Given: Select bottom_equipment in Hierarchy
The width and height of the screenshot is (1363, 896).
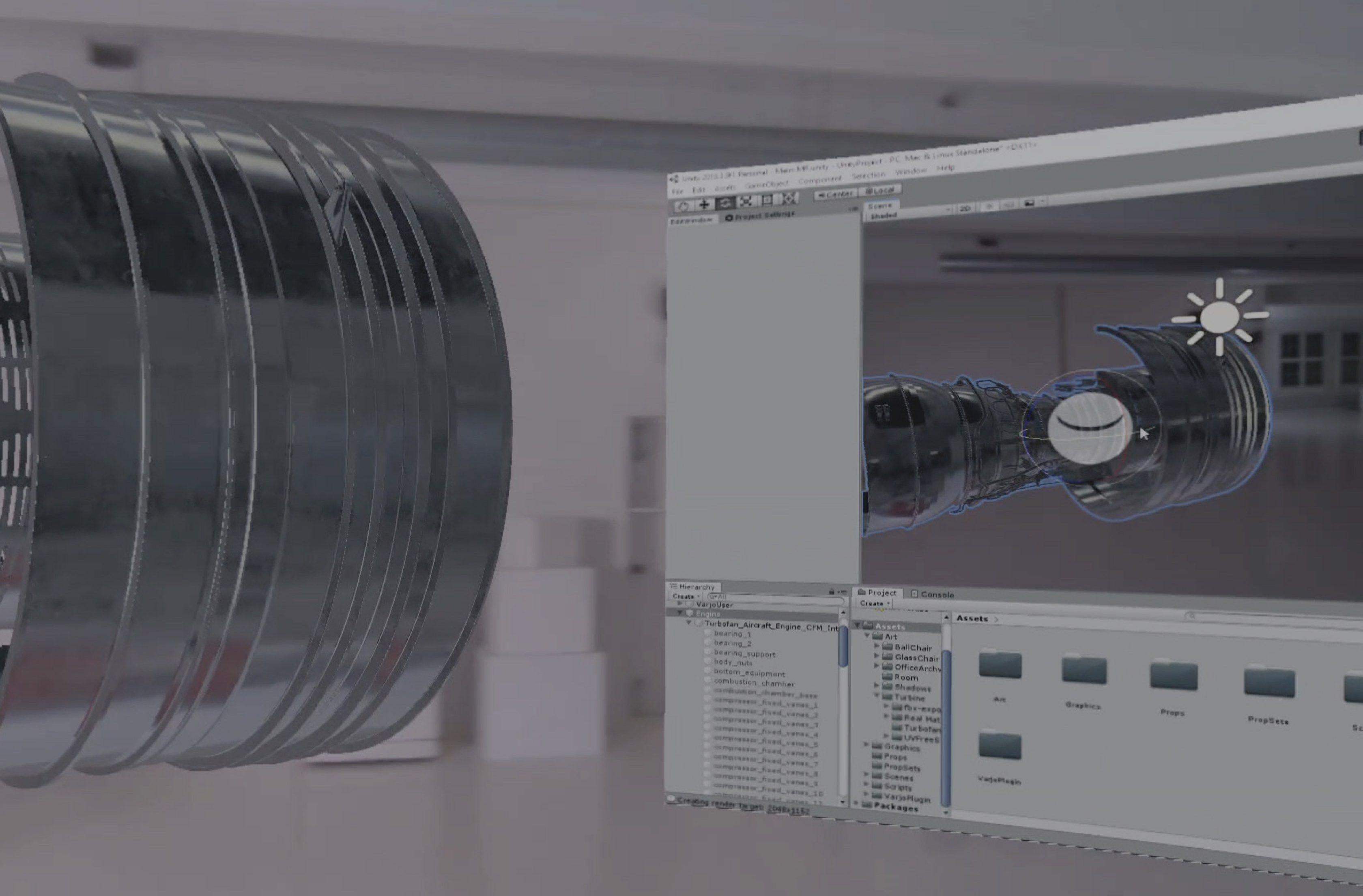Looking at the screenshot, I should (749, 673).
